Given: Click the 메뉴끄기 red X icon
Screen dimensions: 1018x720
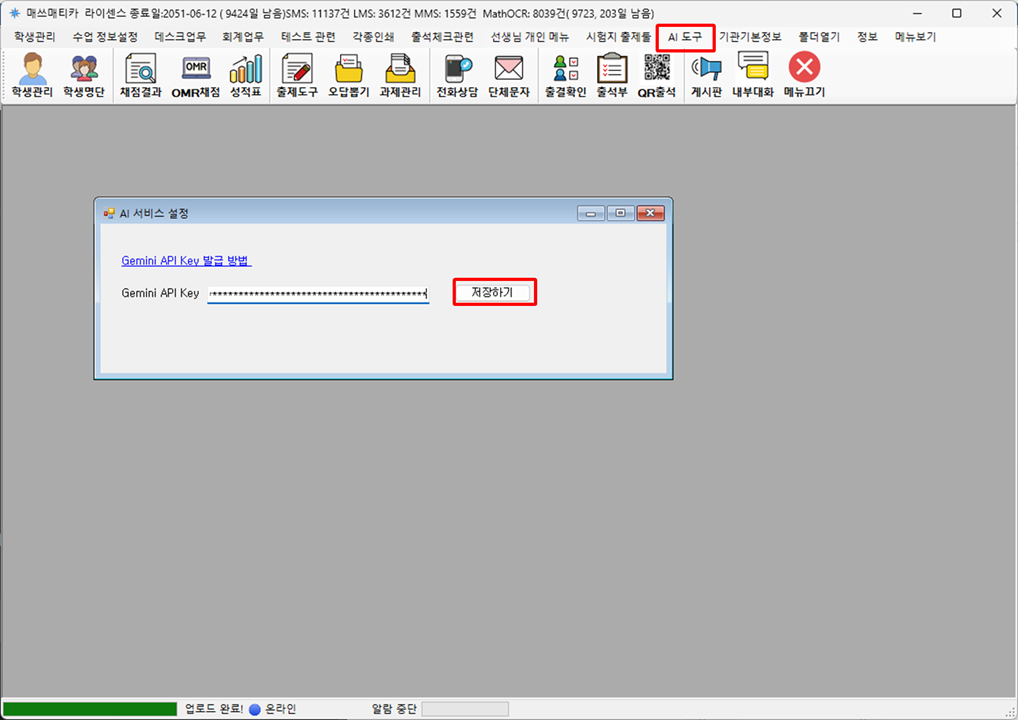Looking at the screenshot, I should point(804,75).
